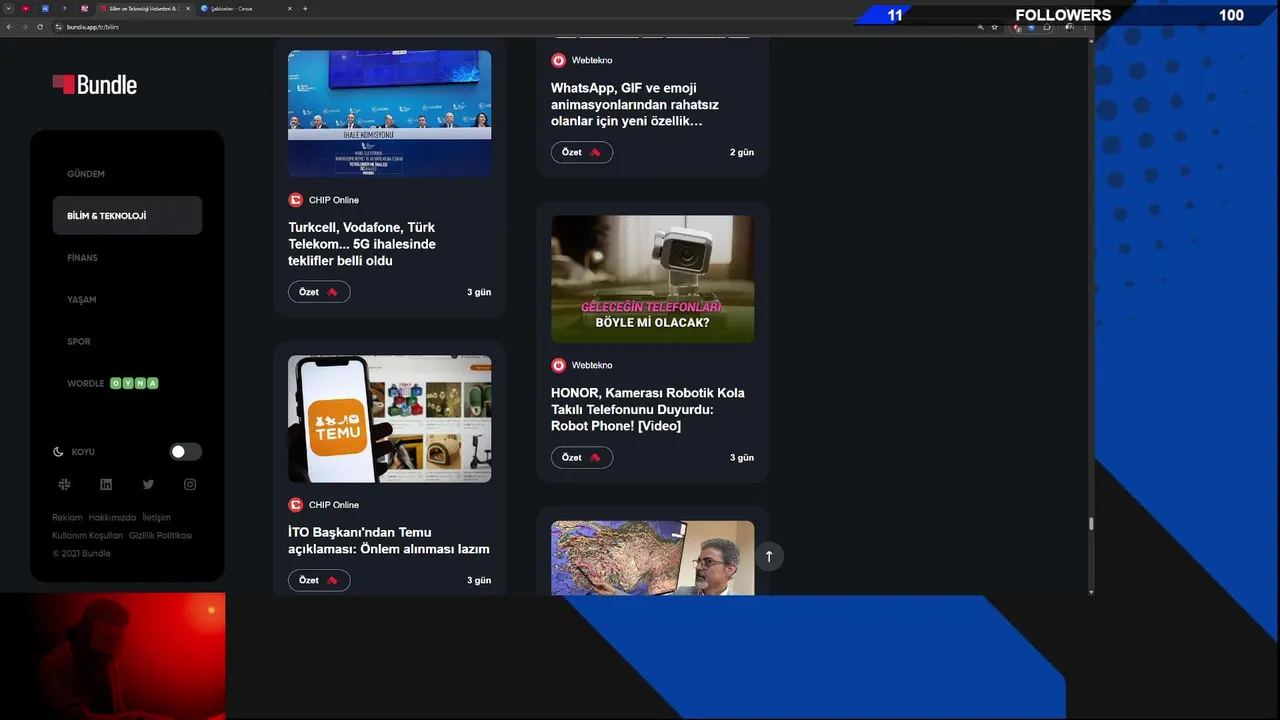
Task: Open WhatsApp GIF ve emoji headline
Action: coord(635,105)
